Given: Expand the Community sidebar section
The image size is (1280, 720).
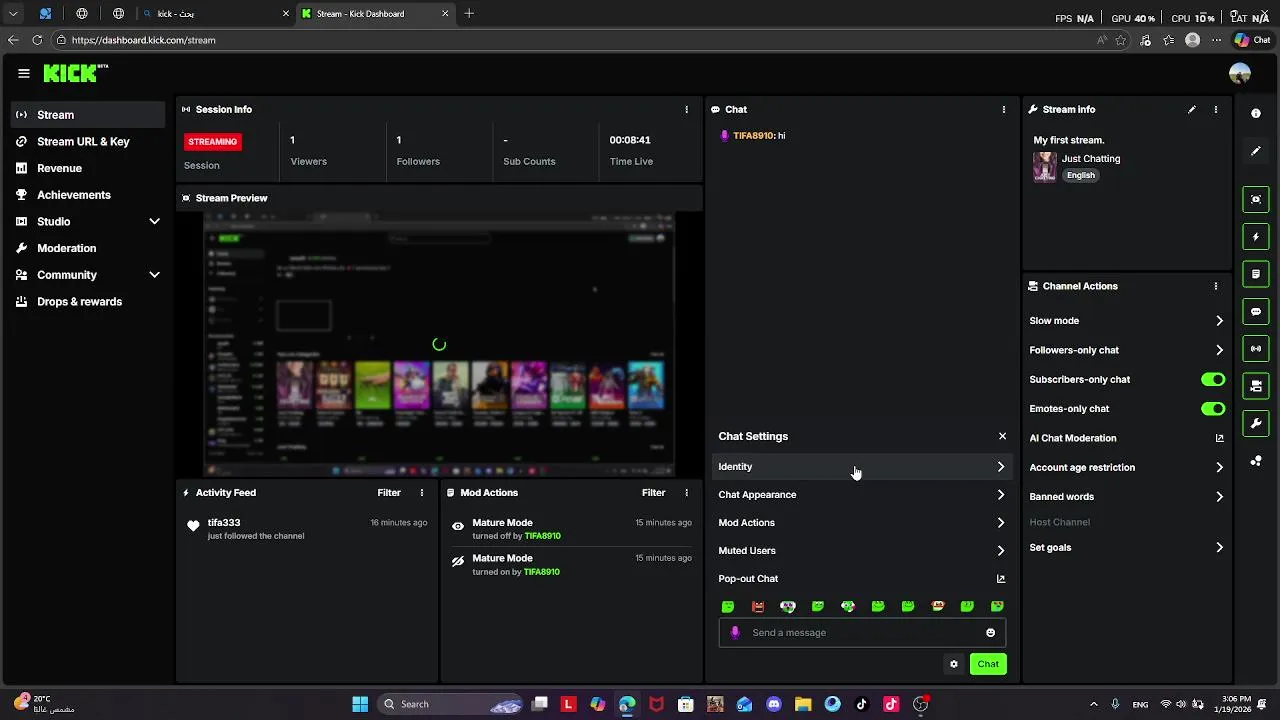Looking at the screenshot, I should pyautogui.click(x=154, y=275).
